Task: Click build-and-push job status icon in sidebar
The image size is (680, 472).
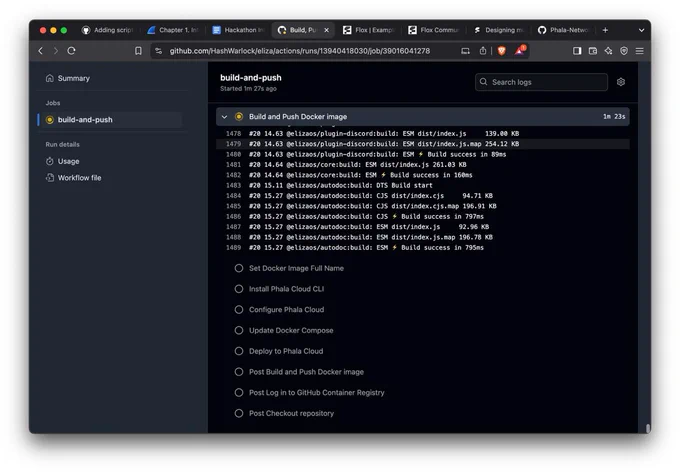Action: pyautogui.click(x=50, y=120)
